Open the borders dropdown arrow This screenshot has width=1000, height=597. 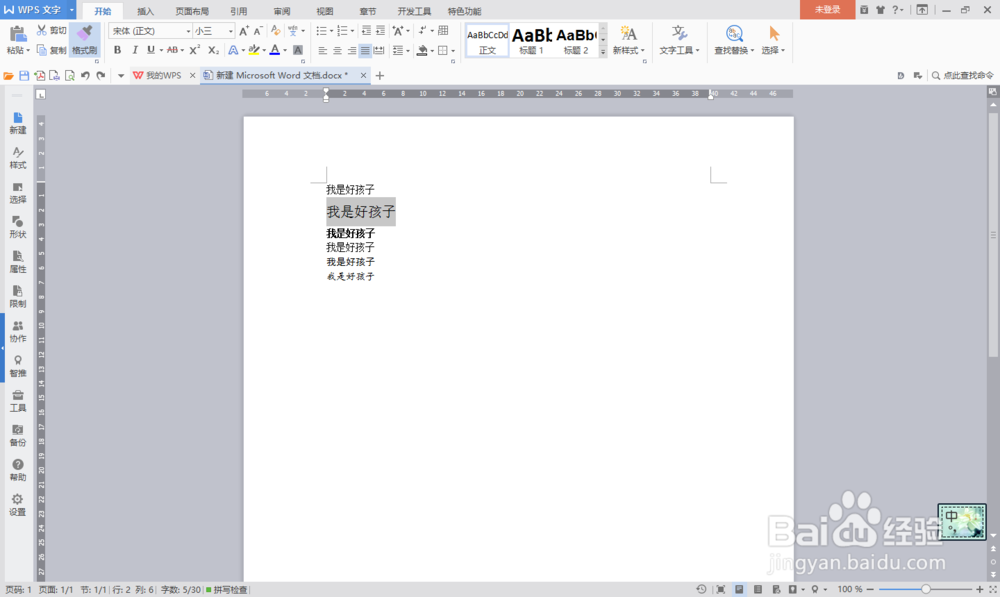pyautogui.click(x=453, y=50)
